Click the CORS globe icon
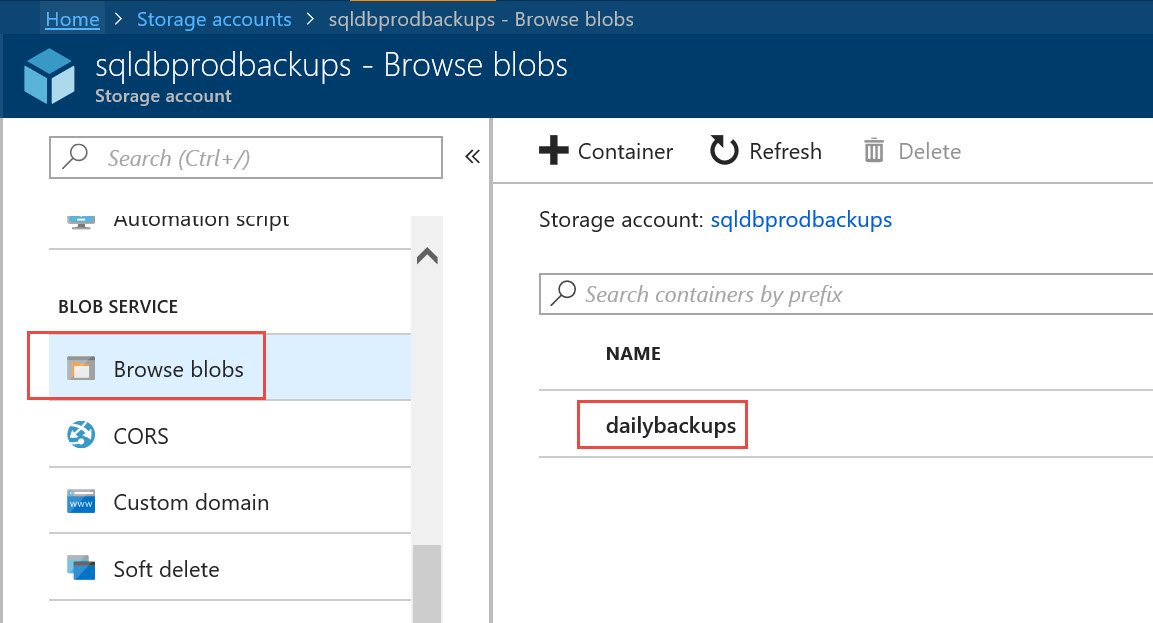Viewport: 1153px width, 623px height. pos(81,435)
